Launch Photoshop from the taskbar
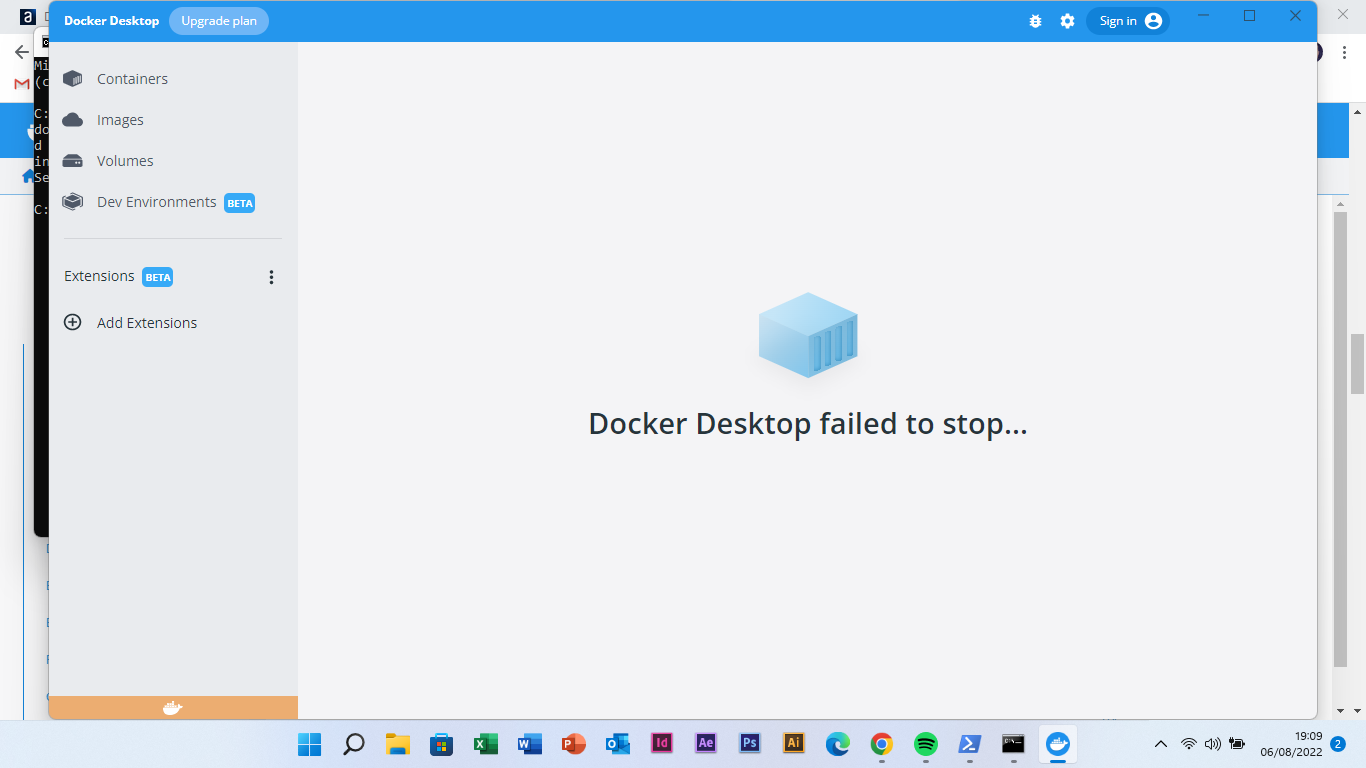The height and width of the screenshot is (768, 1366). coord(749,743)
